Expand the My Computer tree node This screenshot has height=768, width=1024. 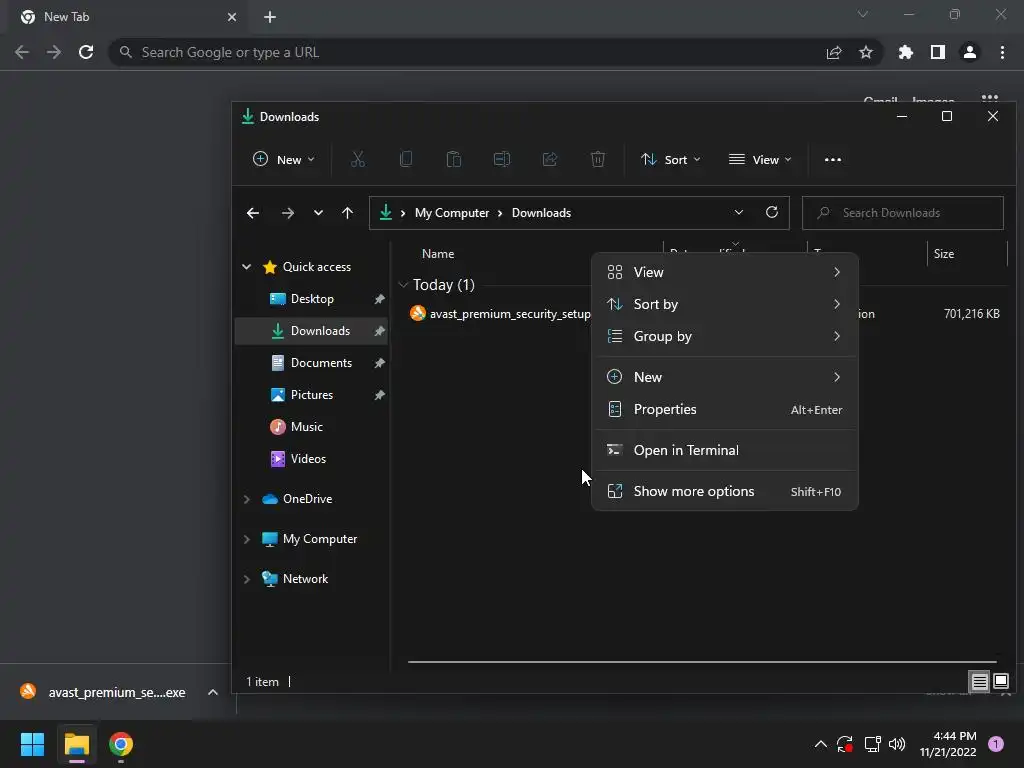[246, 539]
